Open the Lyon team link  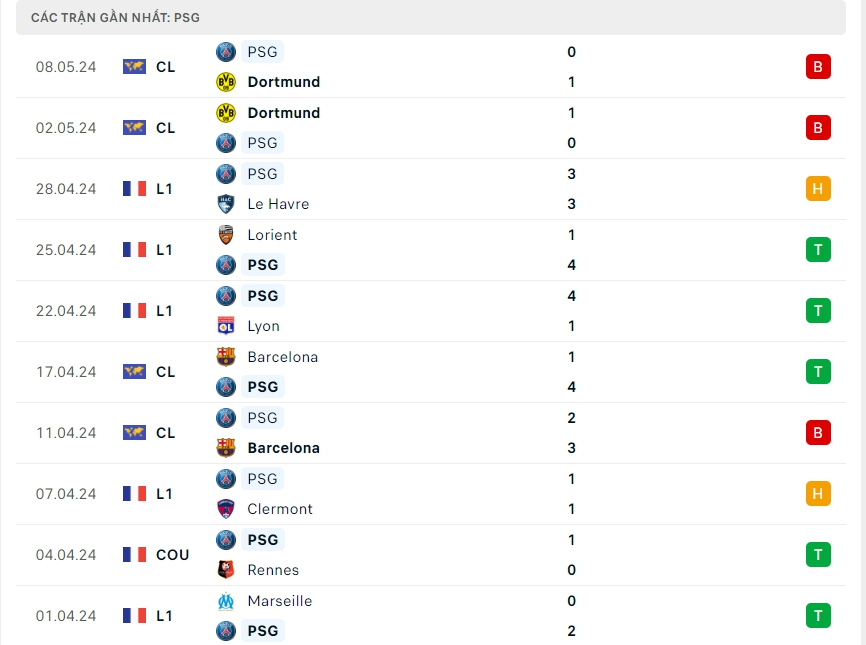point(263,326)
